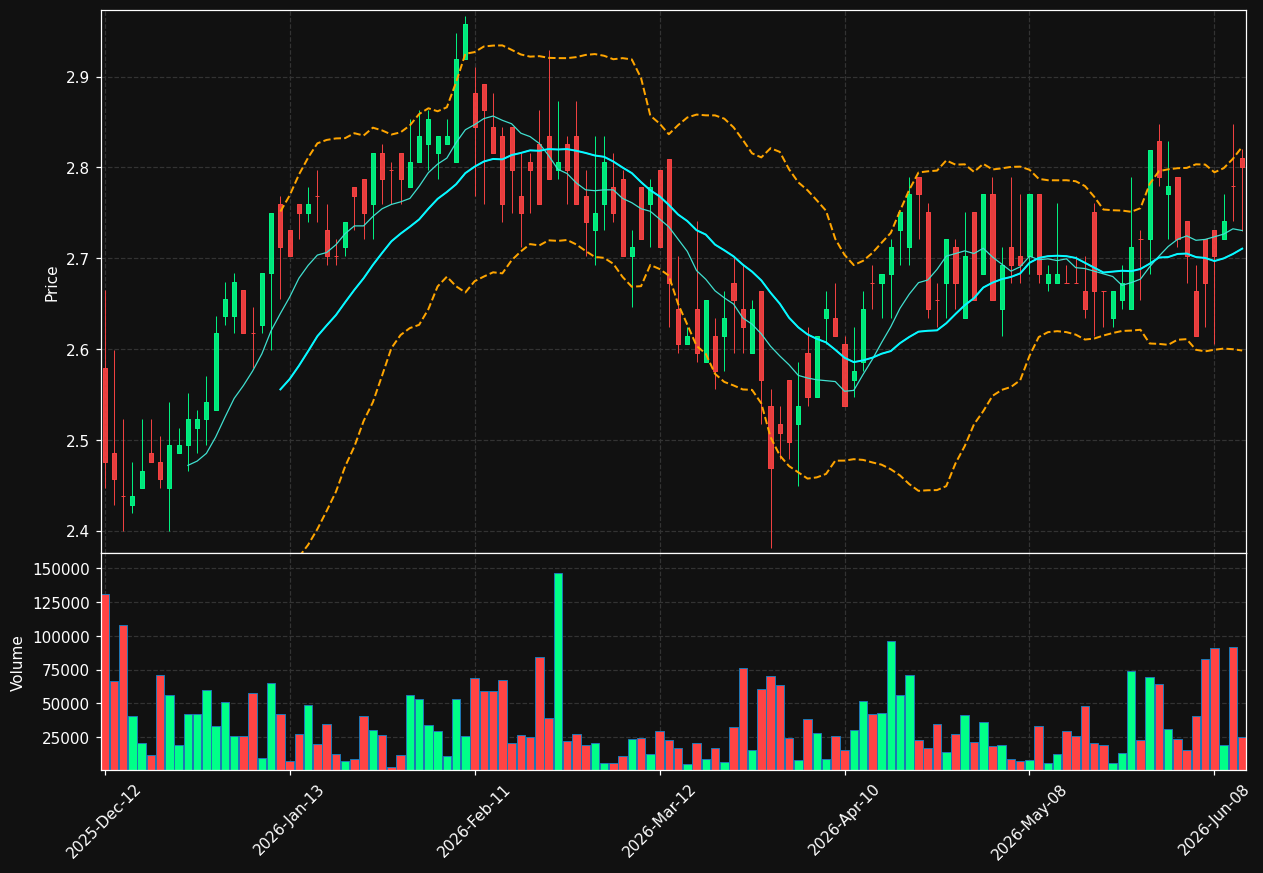
Task: Click the Price axis title
Action: coord(52,283)
